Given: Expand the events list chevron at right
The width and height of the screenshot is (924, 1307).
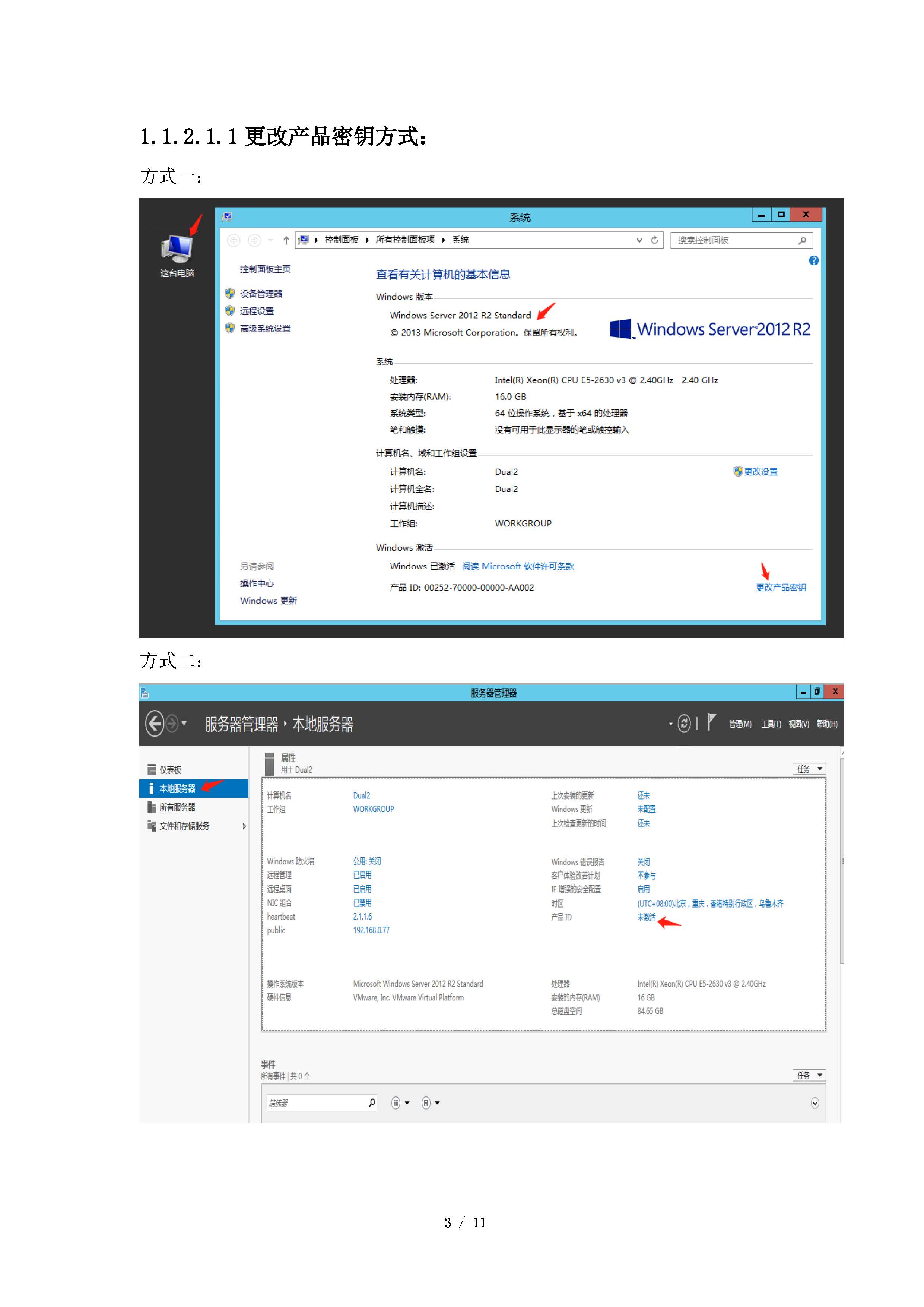Looking at the screenshot, I should (x=814, y=1103).
